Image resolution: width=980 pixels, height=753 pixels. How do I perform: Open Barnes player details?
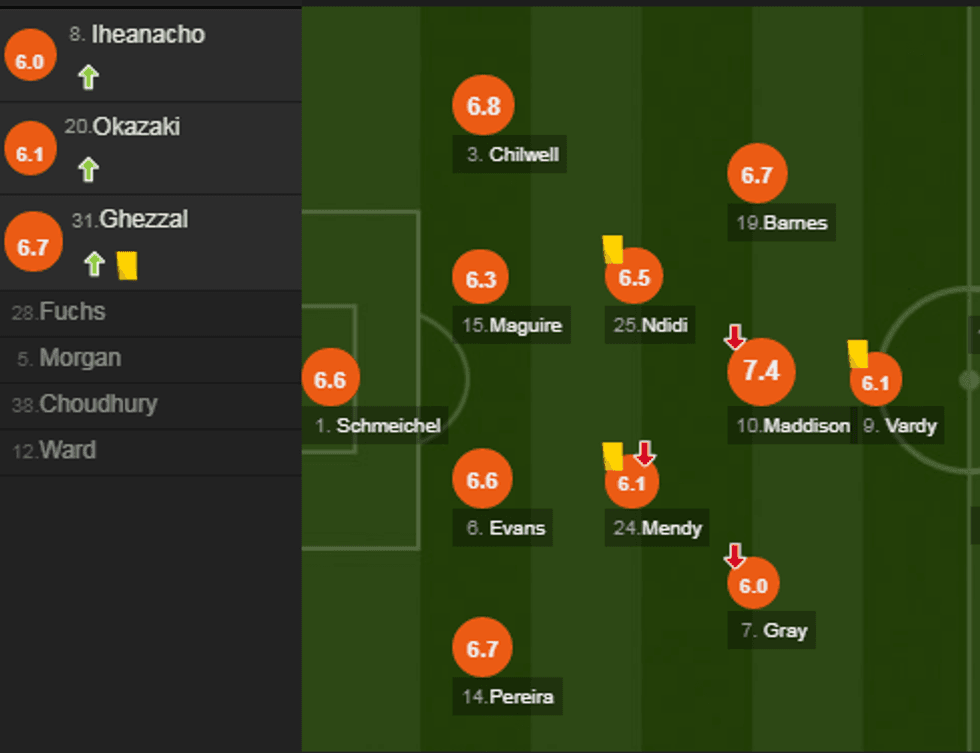pyautogui.click(x=781, y=223)
